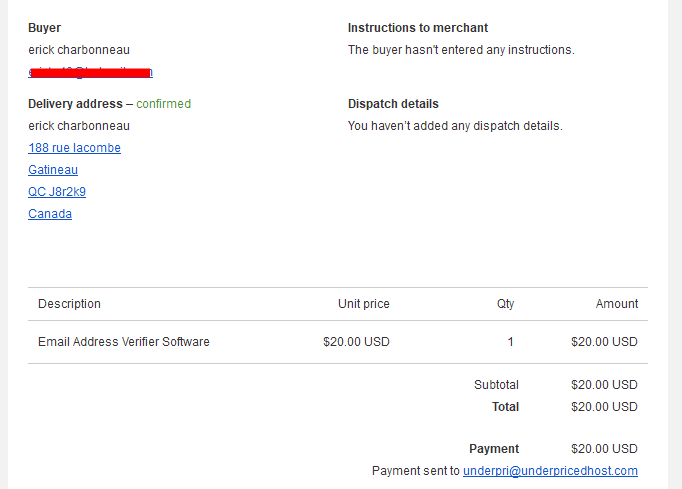Click the 188 rue lacombe address link
This screenshot has height=489, width=682.
(x=74, y=148)
